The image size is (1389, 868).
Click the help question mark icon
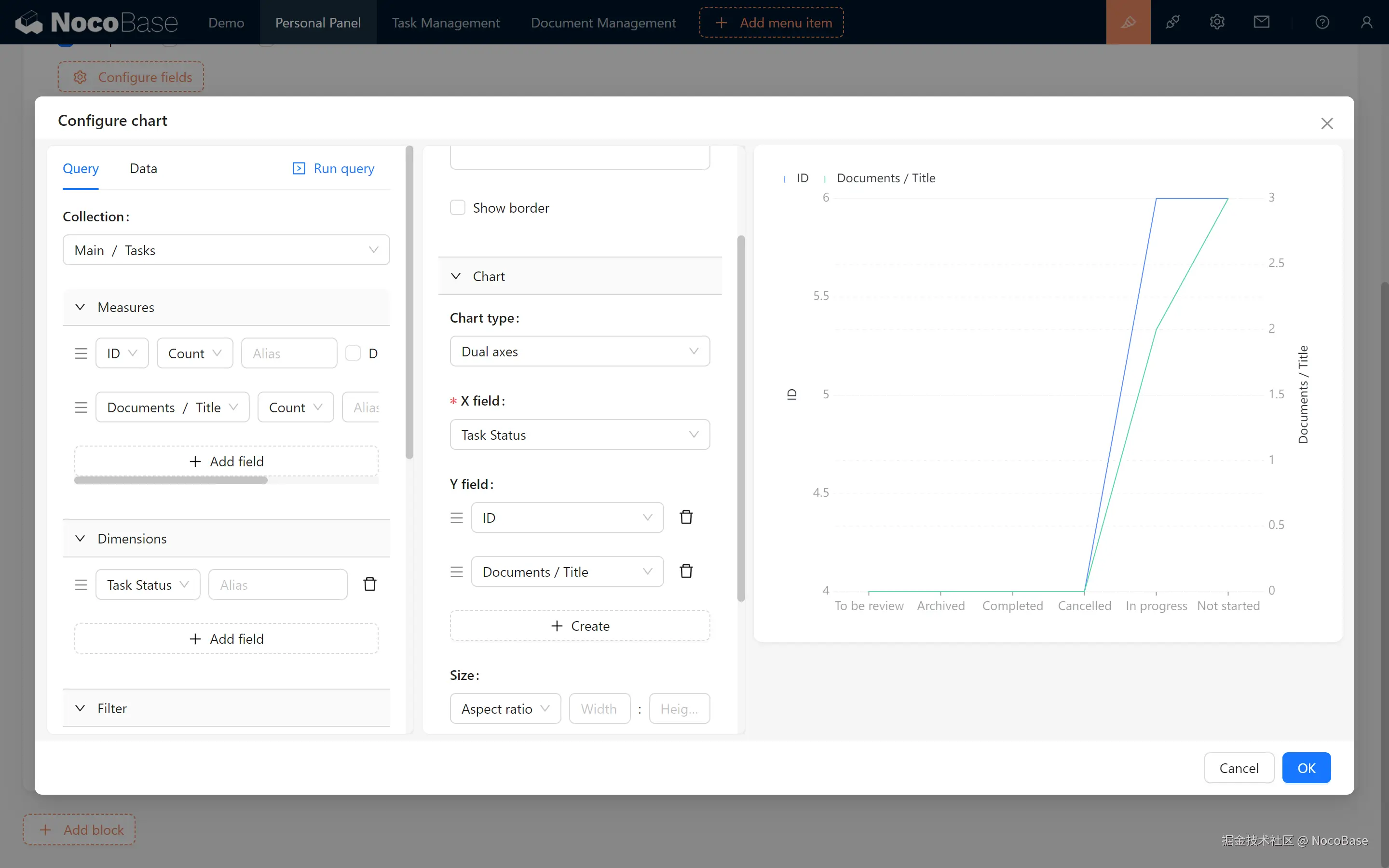point(1322,22)
